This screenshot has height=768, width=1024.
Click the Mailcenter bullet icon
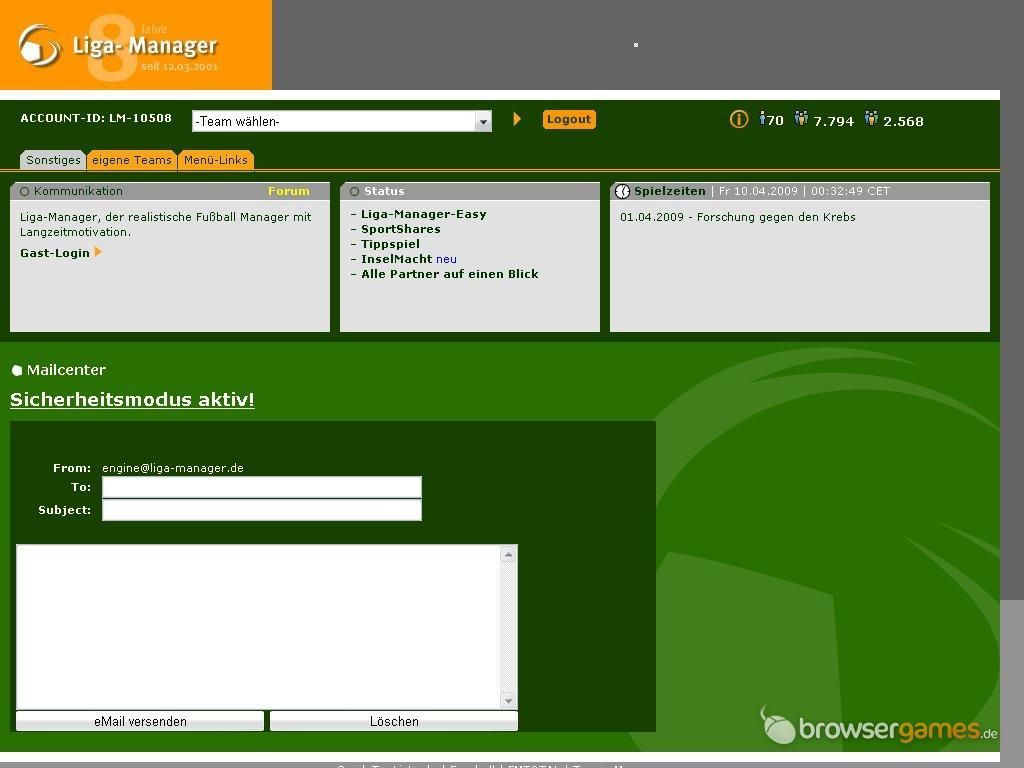pos(17,370)
